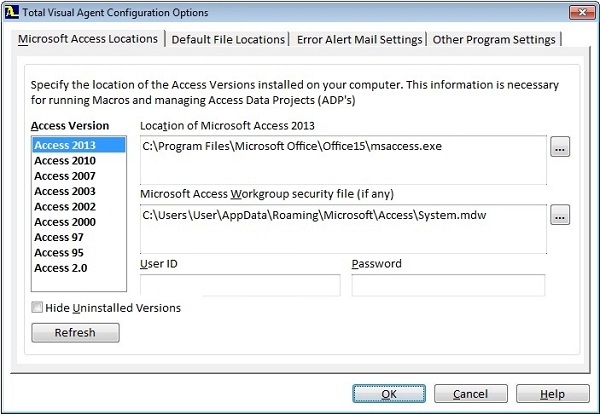
Task: Enable Hide Uninstalled Versions checkbox
Action: [37, 307]
